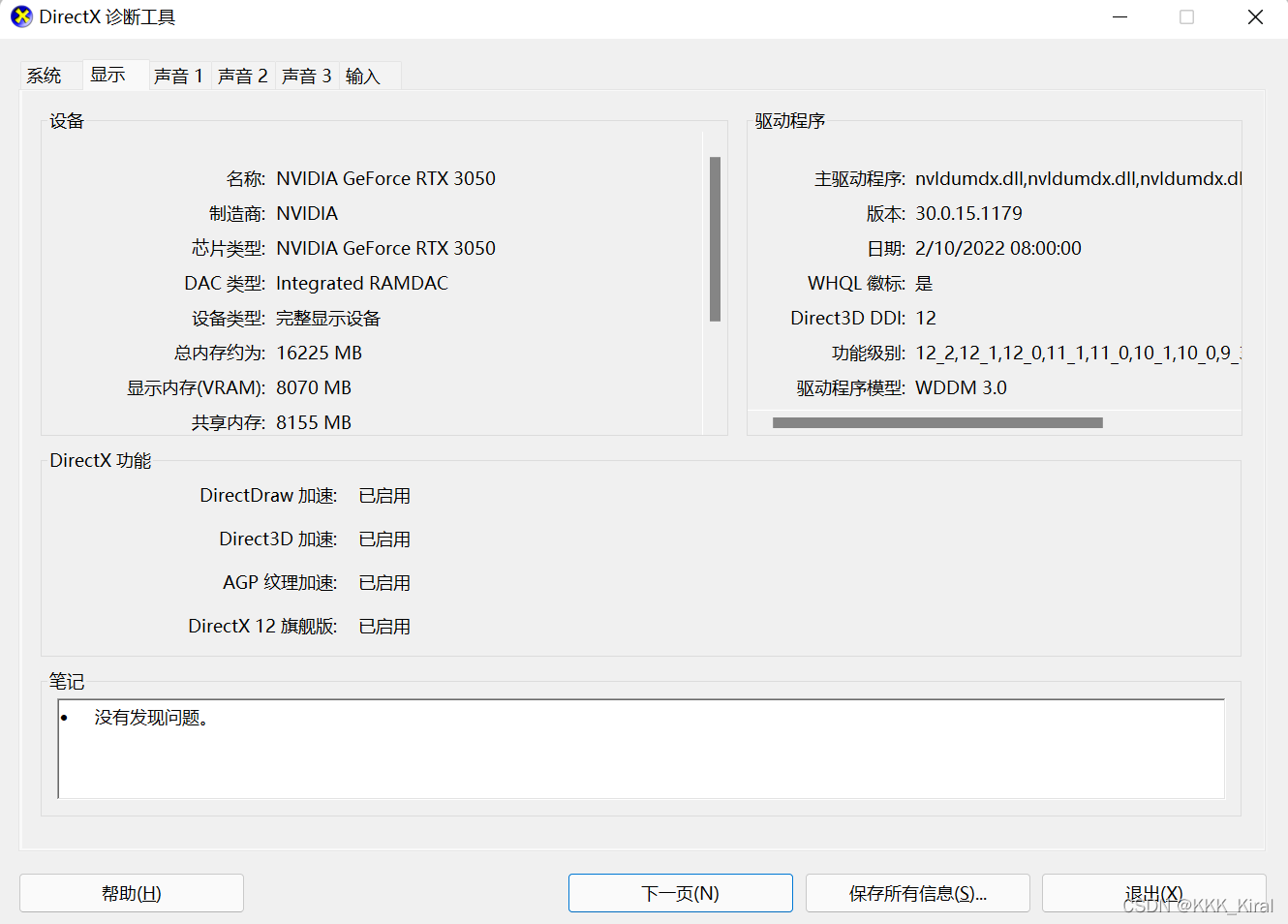Image resolution: width=1288 pixels, height=924 pixels.
Task: Open the 声音 1 tab
Action: click(x=178, y=76)
